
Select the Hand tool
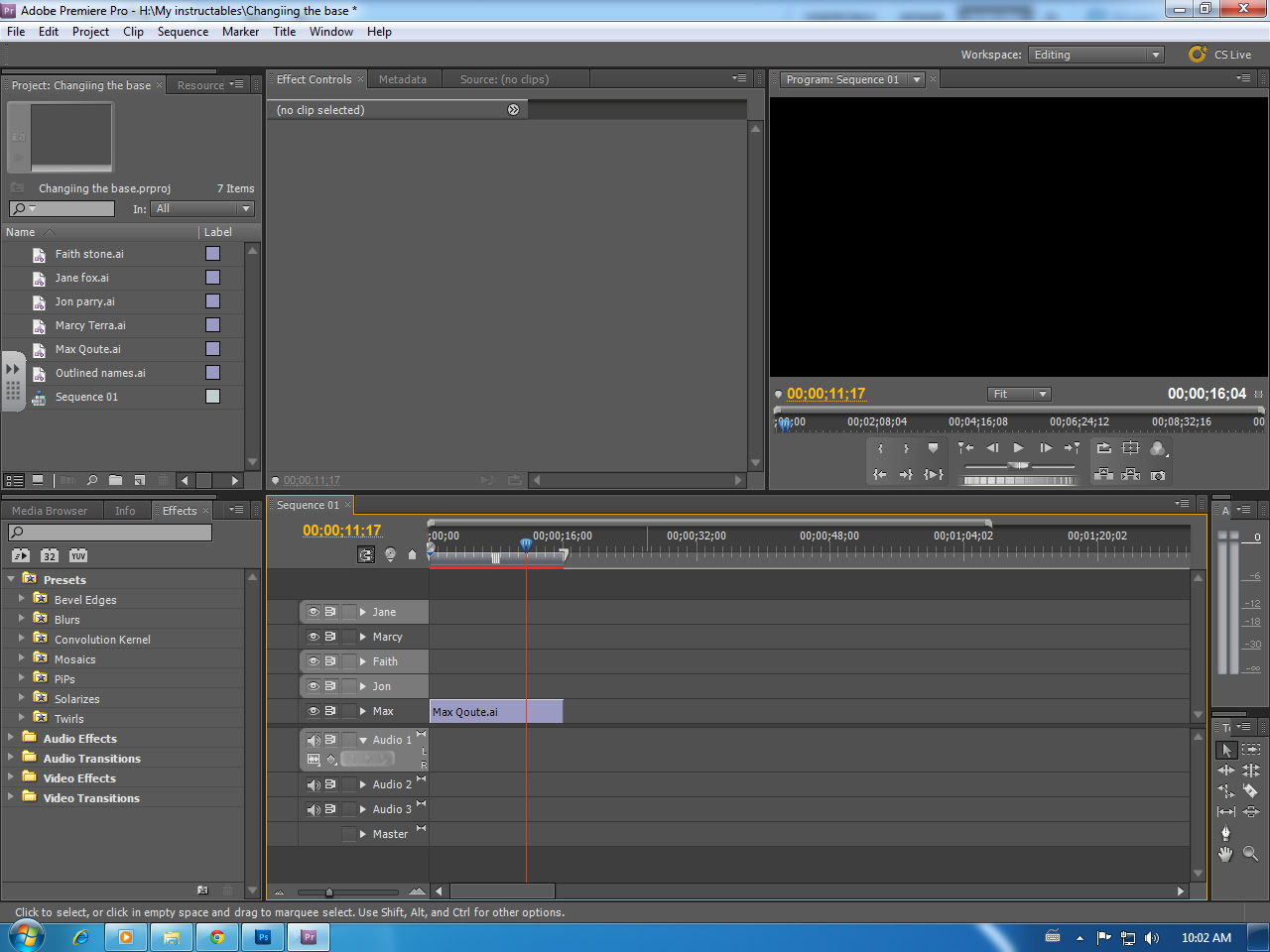1225,854
